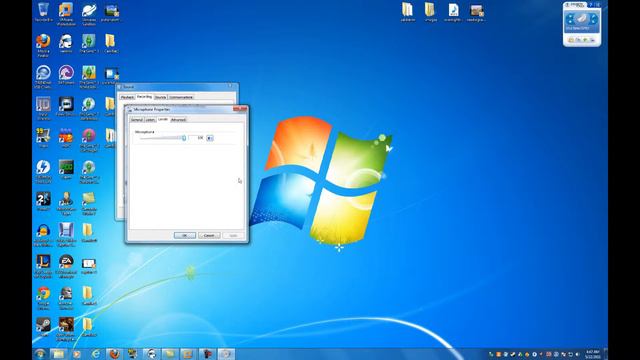Open the Communications tab in the Sound window
Image resolution: width=640 pixels, height=360 pixels.
[181, 97]
